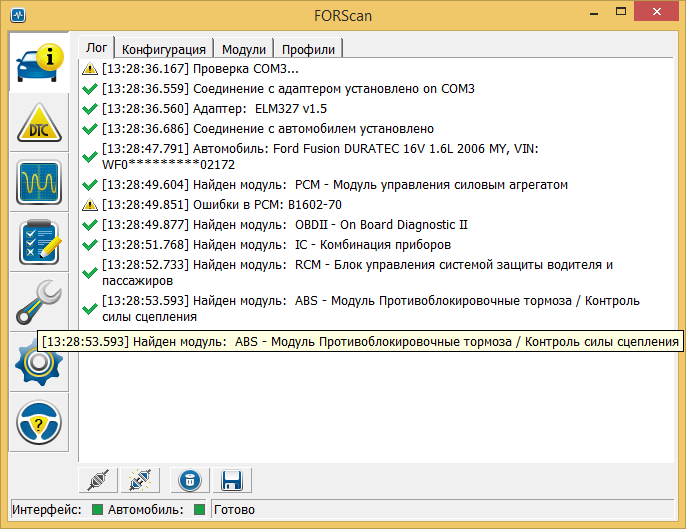
Task: Click the disconnect from vehicle button
Action: [x=140, y=480]
